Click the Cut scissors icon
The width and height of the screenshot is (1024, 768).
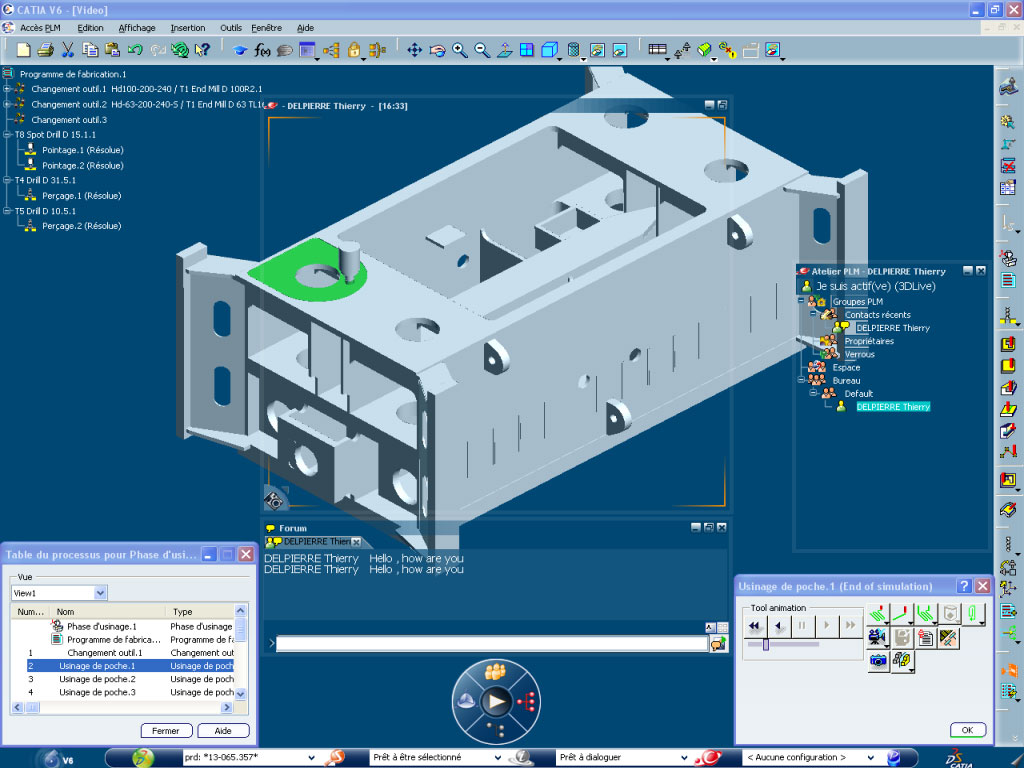67,50
